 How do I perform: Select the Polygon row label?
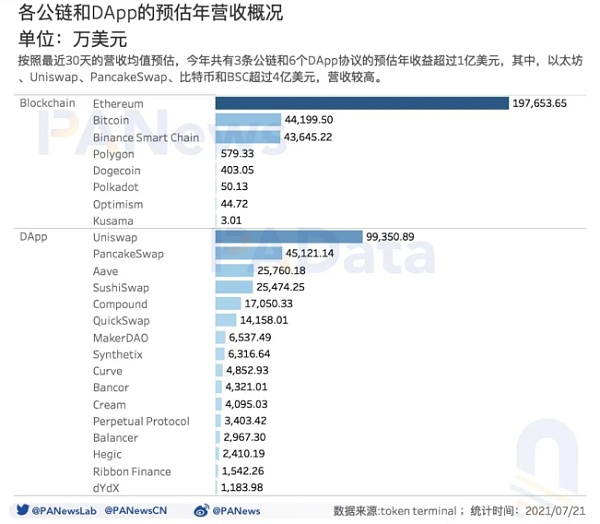coord(114,154)
